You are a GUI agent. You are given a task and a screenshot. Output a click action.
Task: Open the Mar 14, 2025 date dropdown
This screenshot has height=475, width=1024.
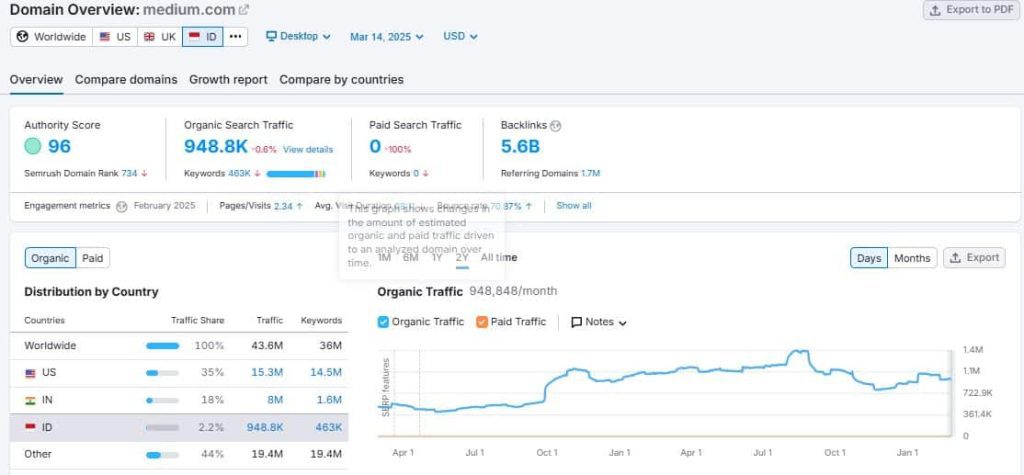click(387, 37)
